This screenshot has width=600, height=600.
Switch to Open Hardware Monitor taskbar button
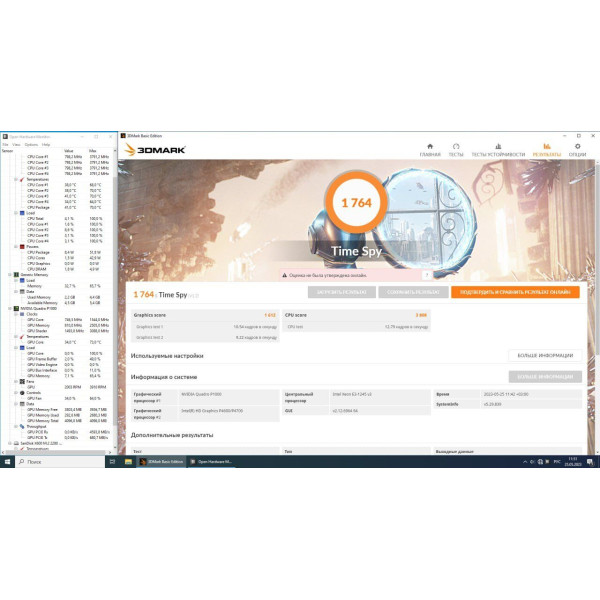[x=212, y=462]
